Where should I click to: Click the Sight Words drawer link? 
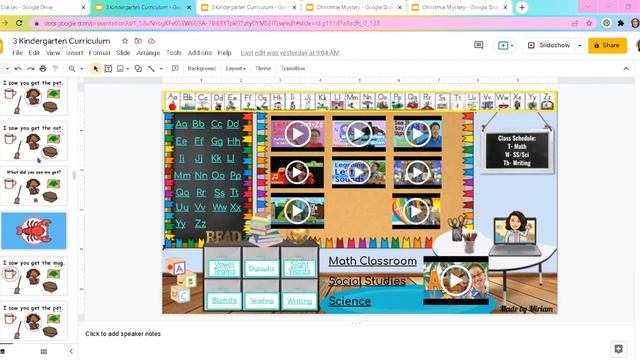[x=299, y=268]
